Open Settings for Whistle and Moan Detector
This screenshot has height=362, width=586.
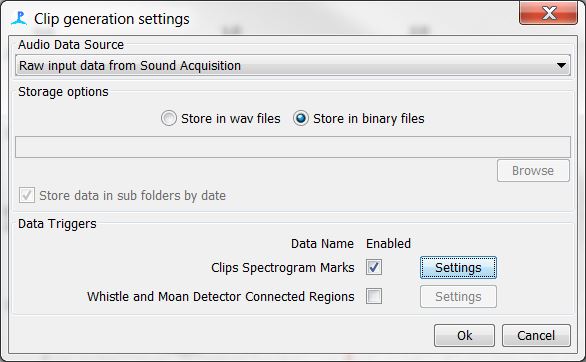[458, 297]
